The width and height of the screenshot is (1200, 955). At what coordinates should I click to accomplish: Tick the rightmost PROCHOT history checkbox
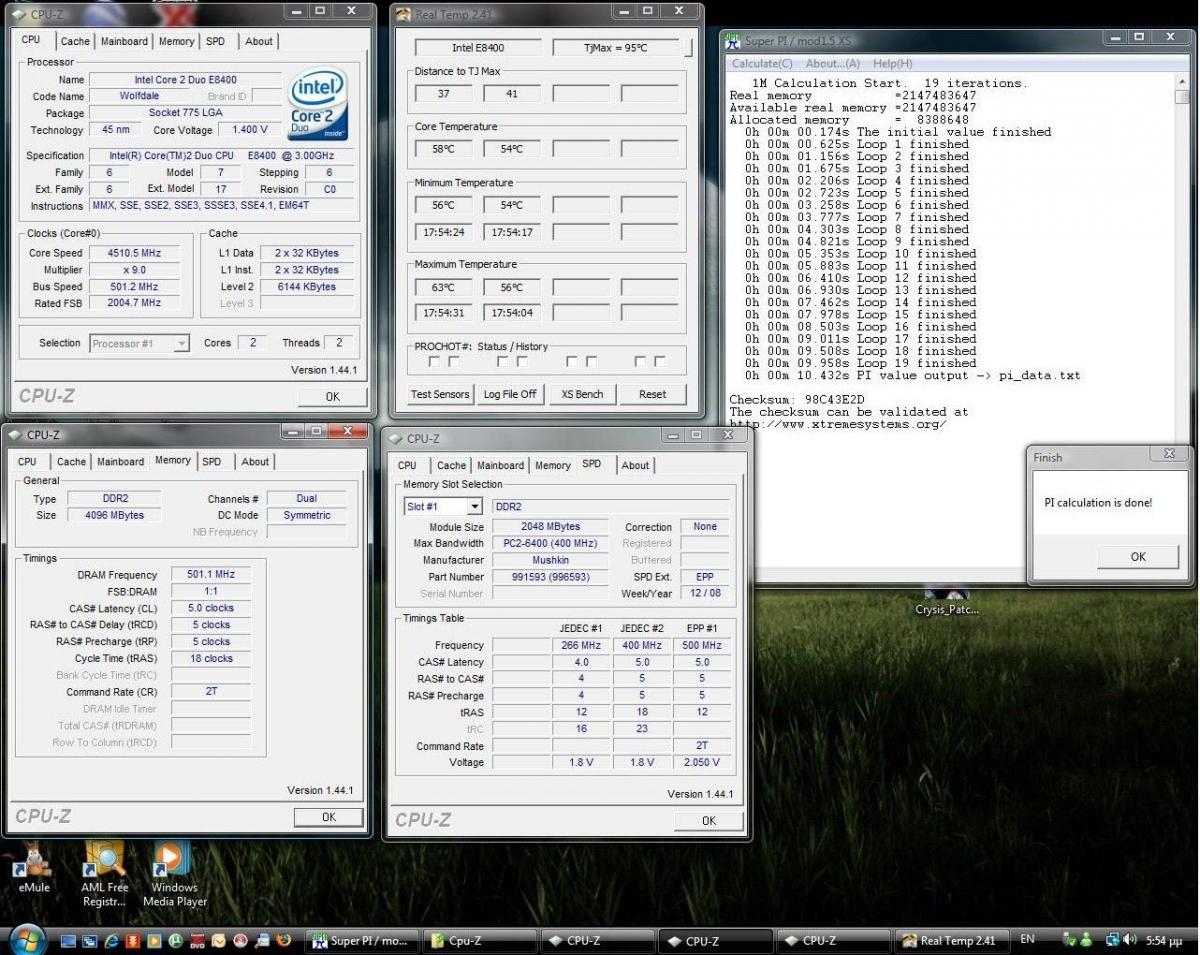pyautogui.click(x=660, y=362)
